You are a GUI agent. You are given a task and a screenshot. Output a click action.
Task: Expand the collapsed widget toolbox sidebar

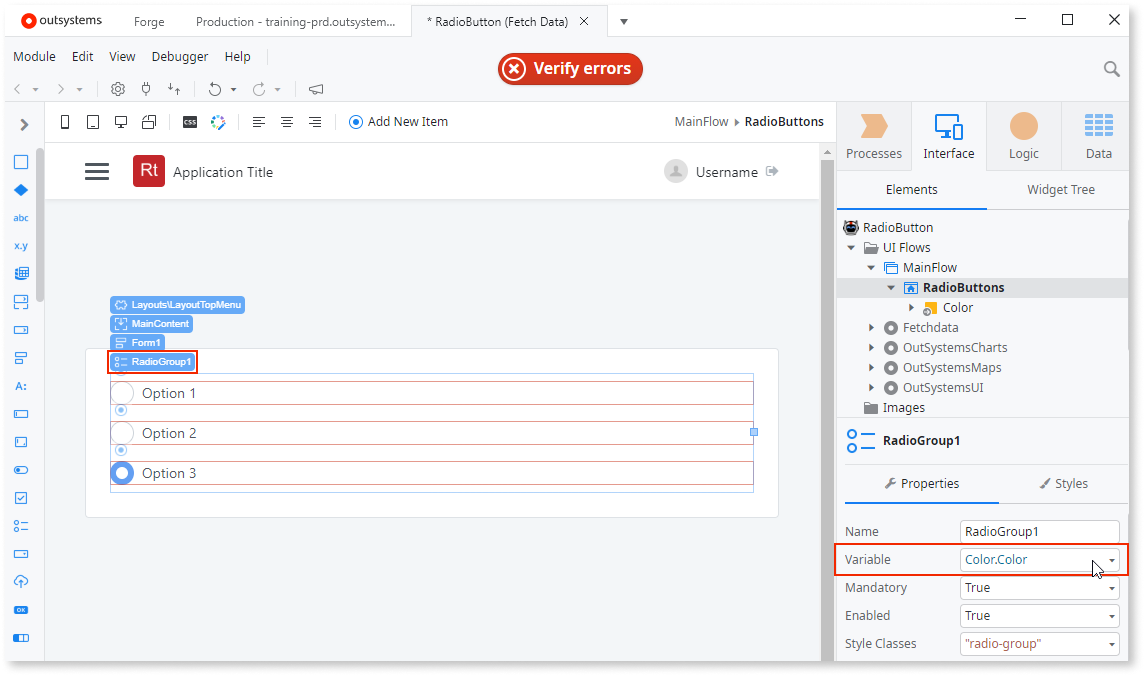pyautogui.click(x=24, y=125)
